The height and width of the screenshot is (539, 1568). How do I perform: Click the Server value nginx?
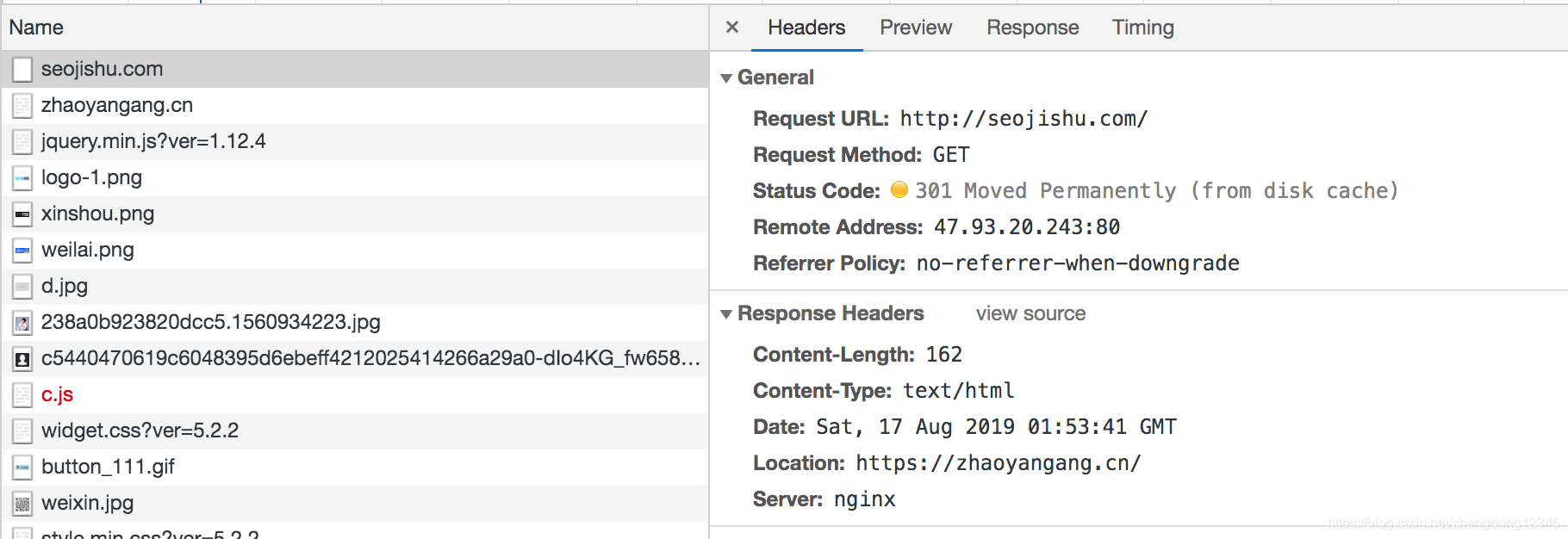click(x=865, y=499)
